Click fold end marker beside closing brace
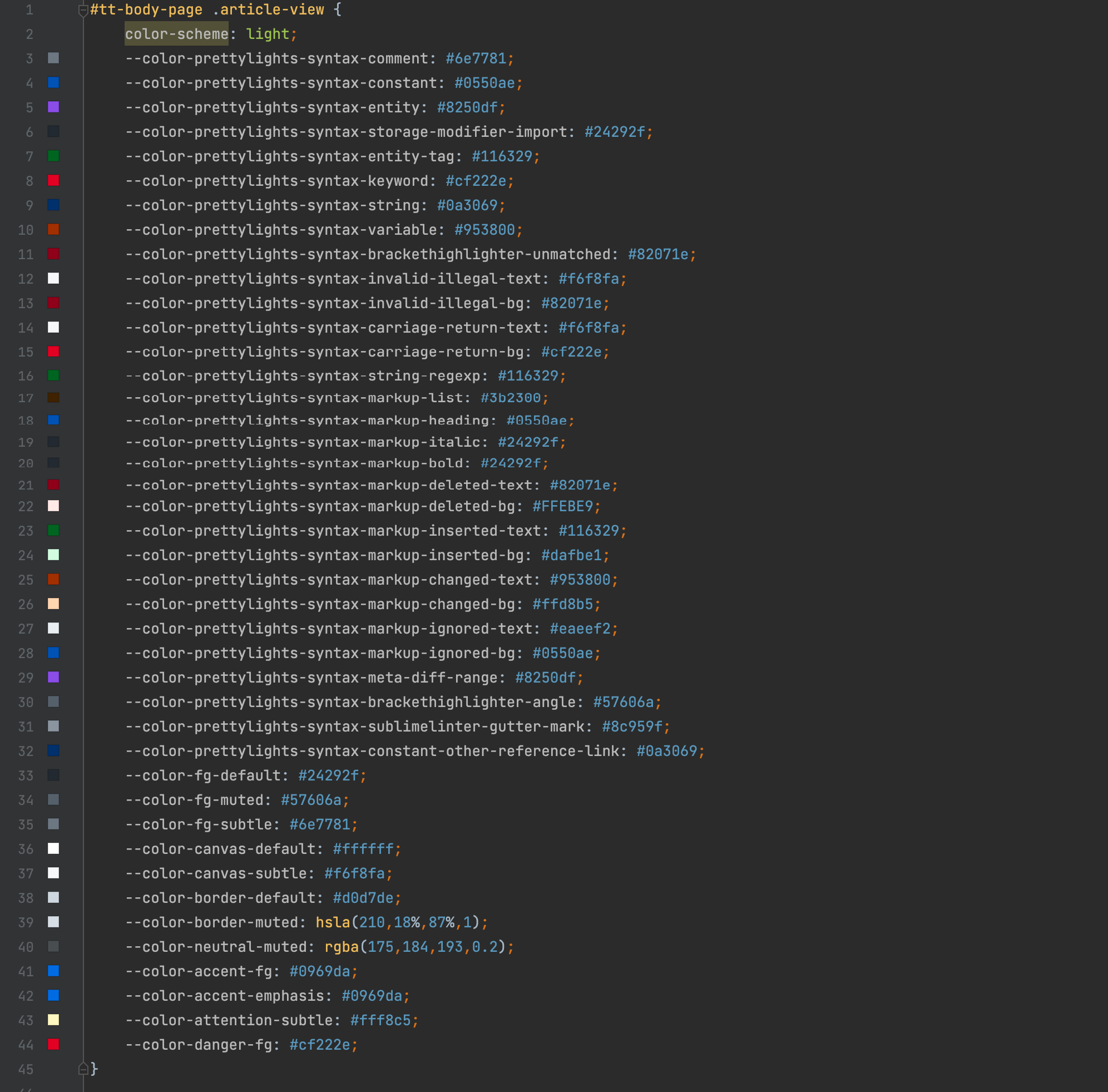Viewport: 1108px width, 1092px height. pyautogui.click(x=82, y=1069)
